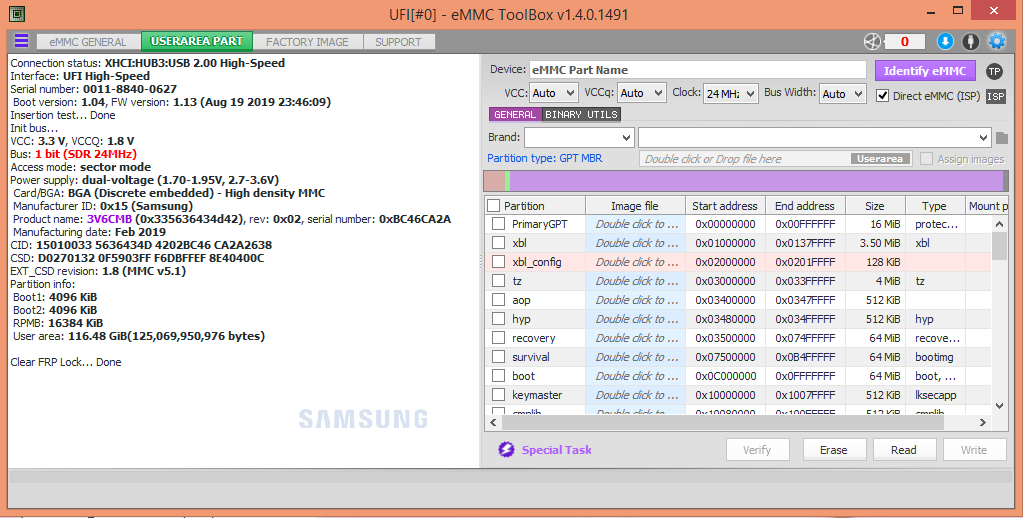Image resolution: width=1023 pixels, height=518 pixels.
Task: Click the counter field showing 0
Action: [x=904, y=42]
